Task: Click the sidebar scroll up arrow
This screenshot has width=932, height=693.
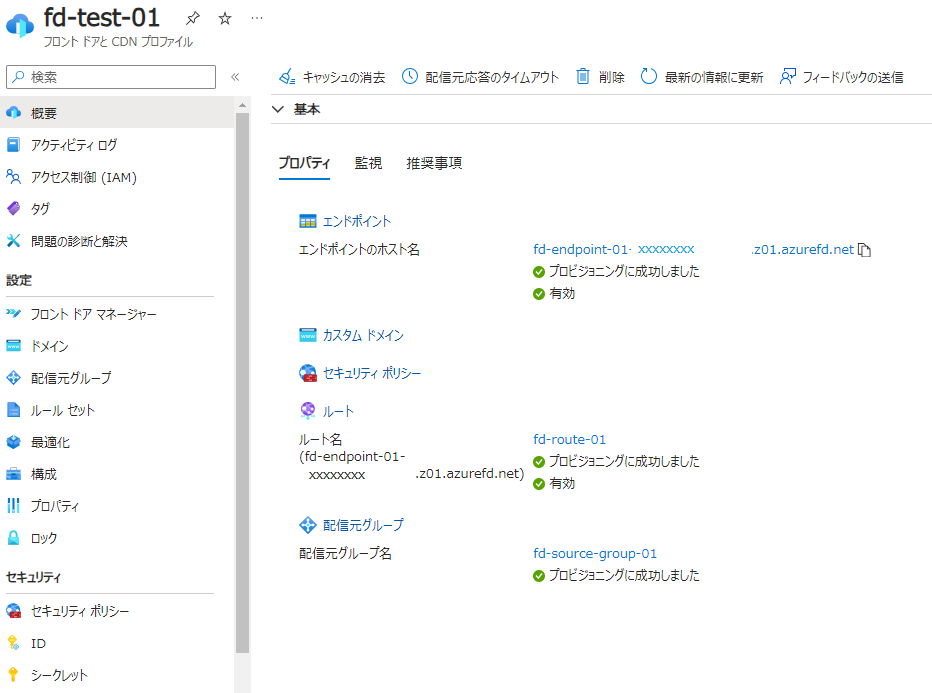Action: (242, 105)
